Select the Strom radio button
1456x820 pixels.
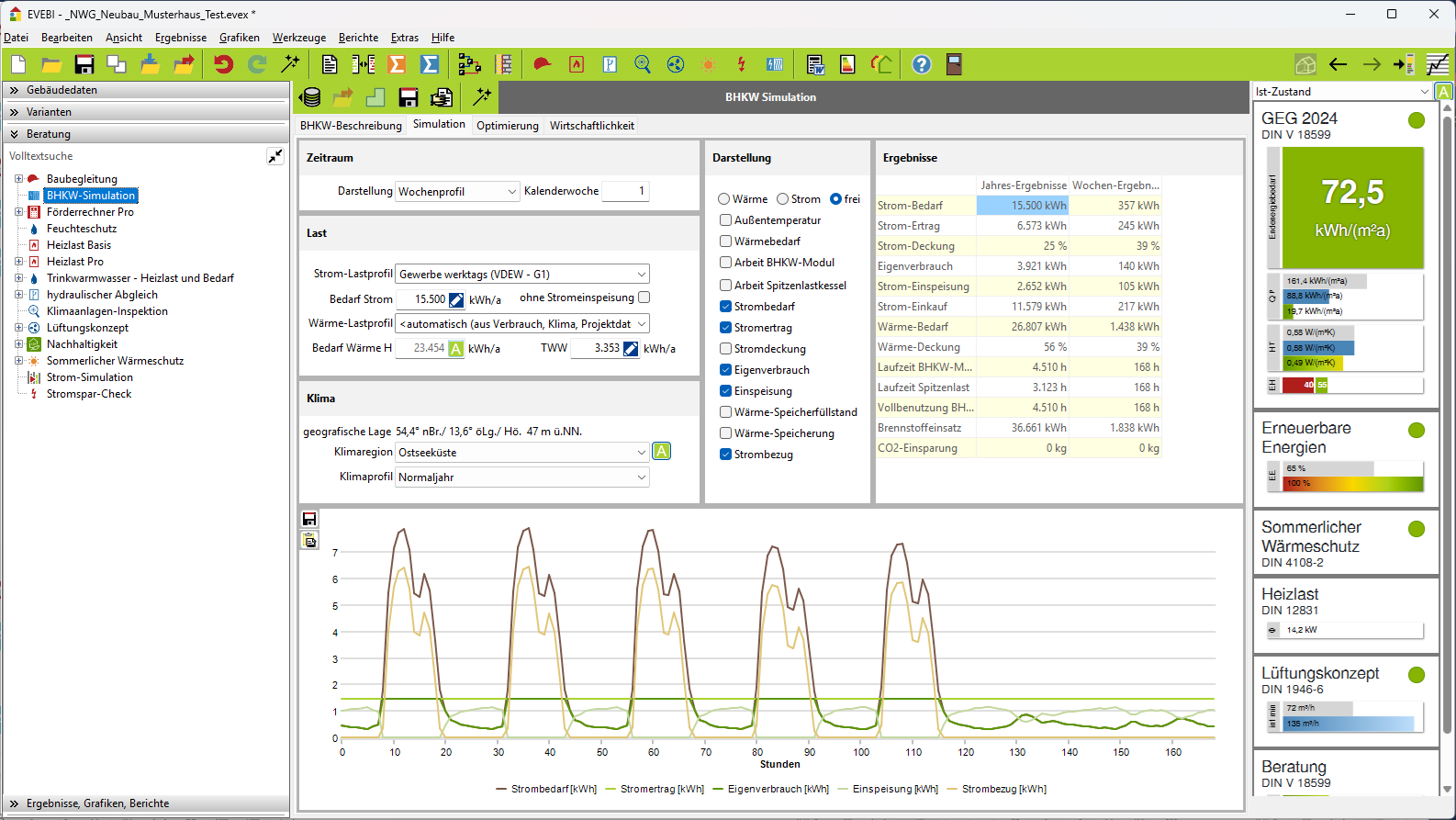point(783,199)
